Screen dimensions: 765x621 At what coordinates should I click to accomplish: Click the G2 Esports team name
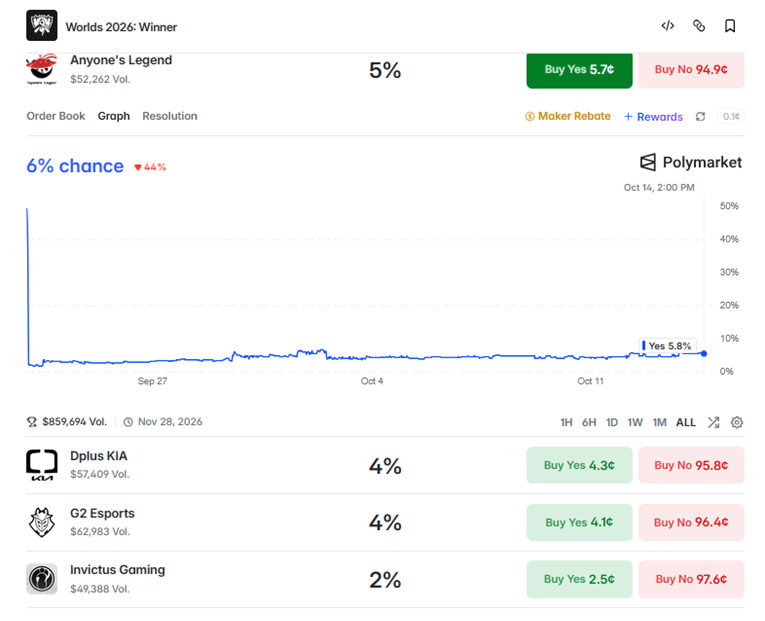pyautogui.click(x=102, y=513)
